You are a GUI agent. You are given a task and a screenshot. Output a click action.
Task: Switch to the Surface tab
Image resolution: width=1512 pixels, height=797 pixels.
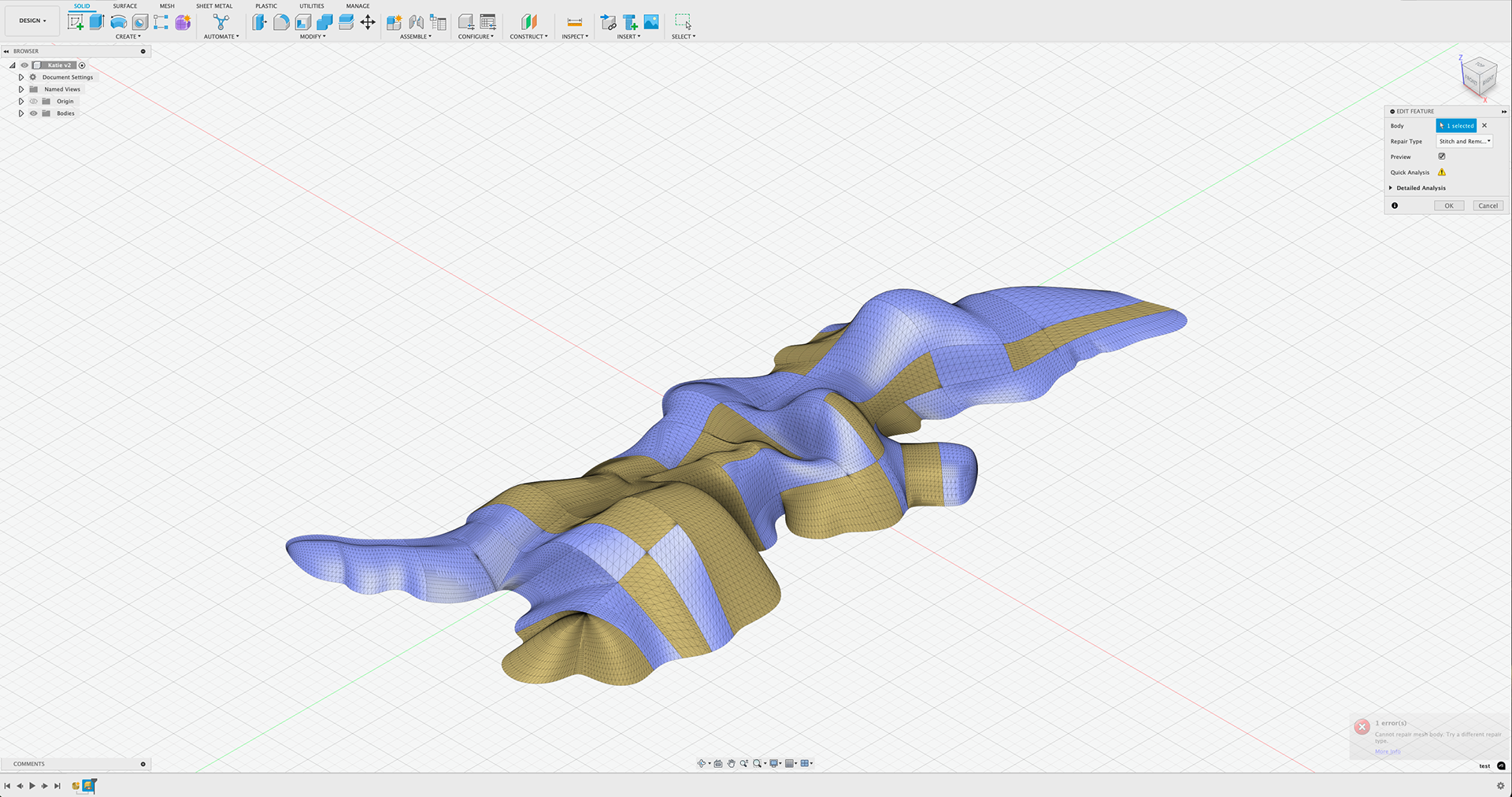124,6
